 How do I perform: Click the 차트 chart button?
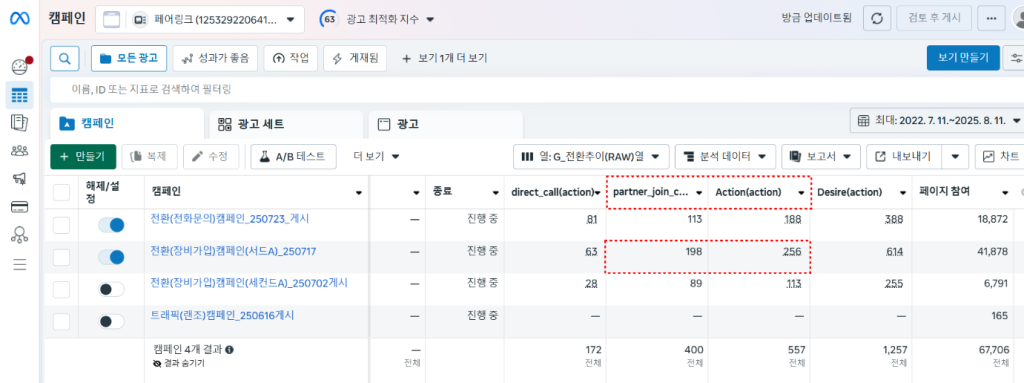(1000, 156)
